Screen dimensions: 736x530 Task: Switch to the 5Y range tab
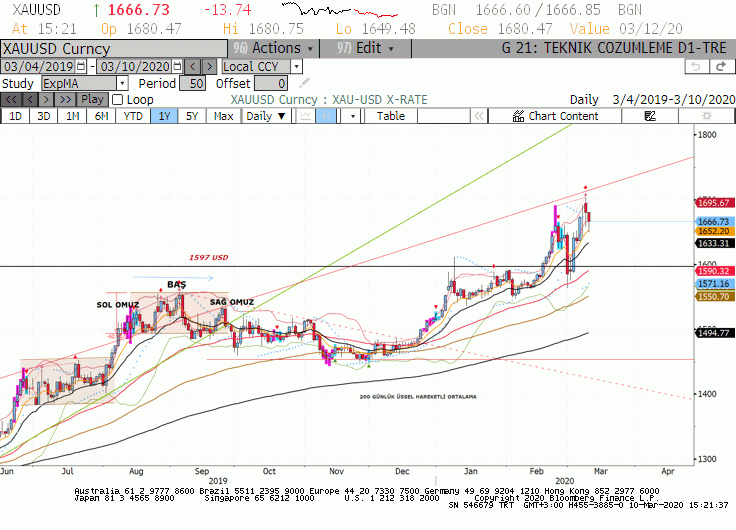192,116
